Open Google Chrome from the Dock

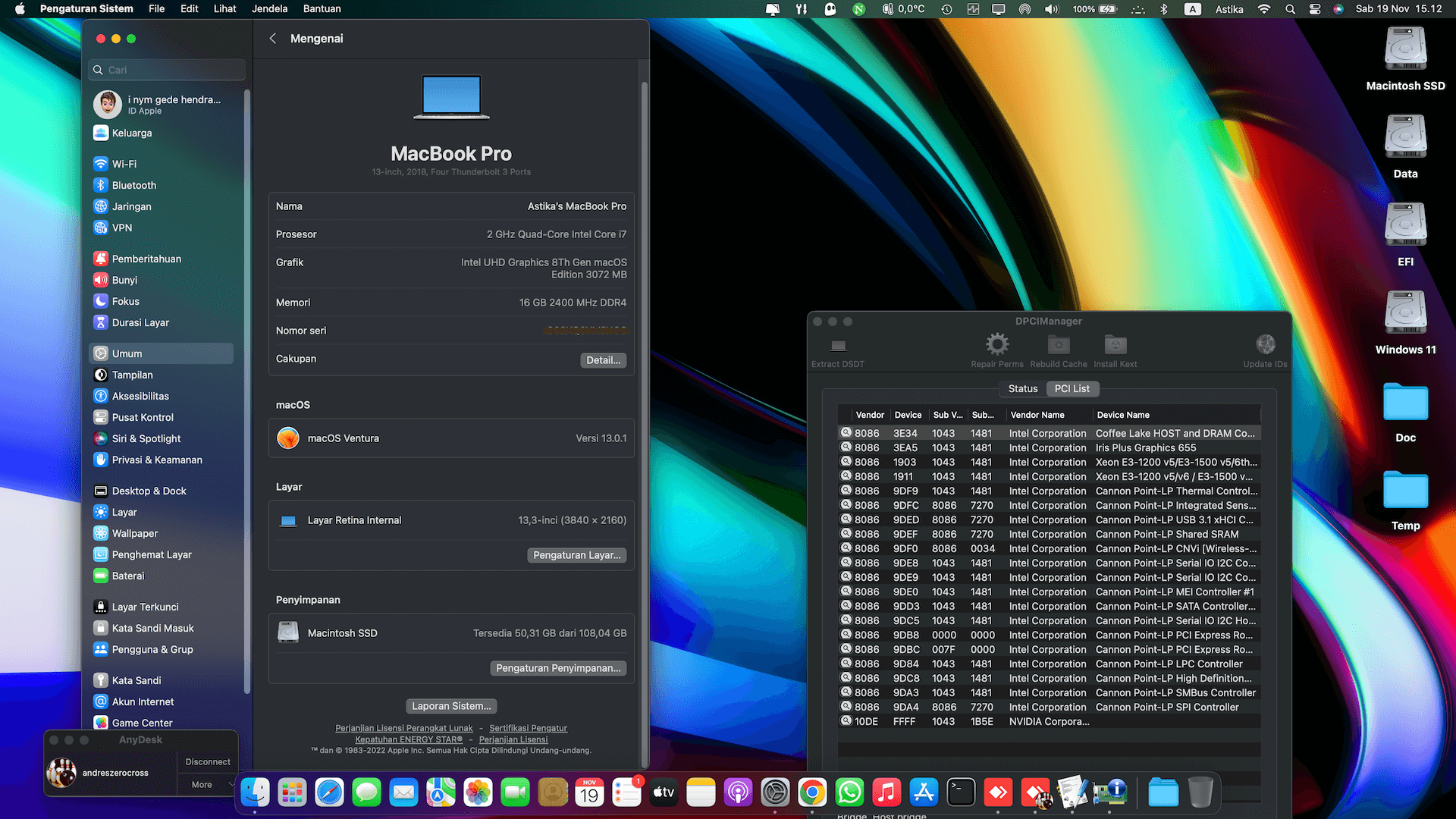pyautogui.click(x=812, y=793)
